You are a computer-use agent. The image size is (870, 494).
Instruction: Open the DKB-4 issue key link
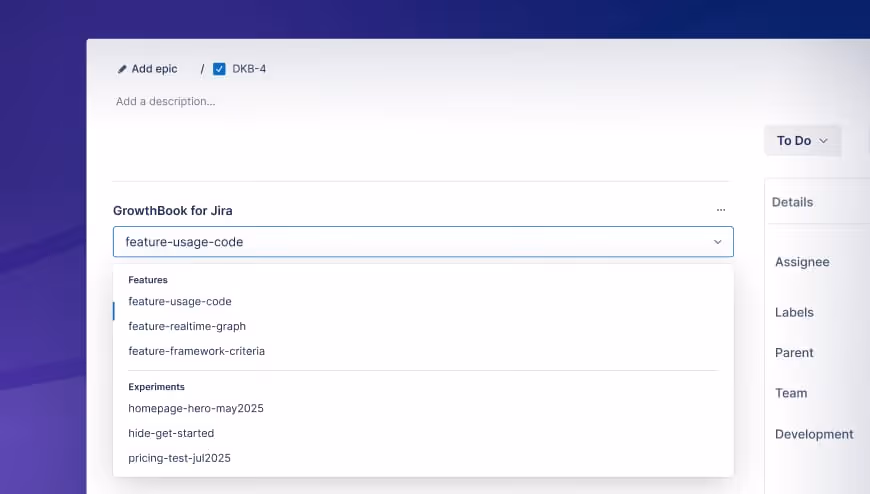[x=249, y=69]
